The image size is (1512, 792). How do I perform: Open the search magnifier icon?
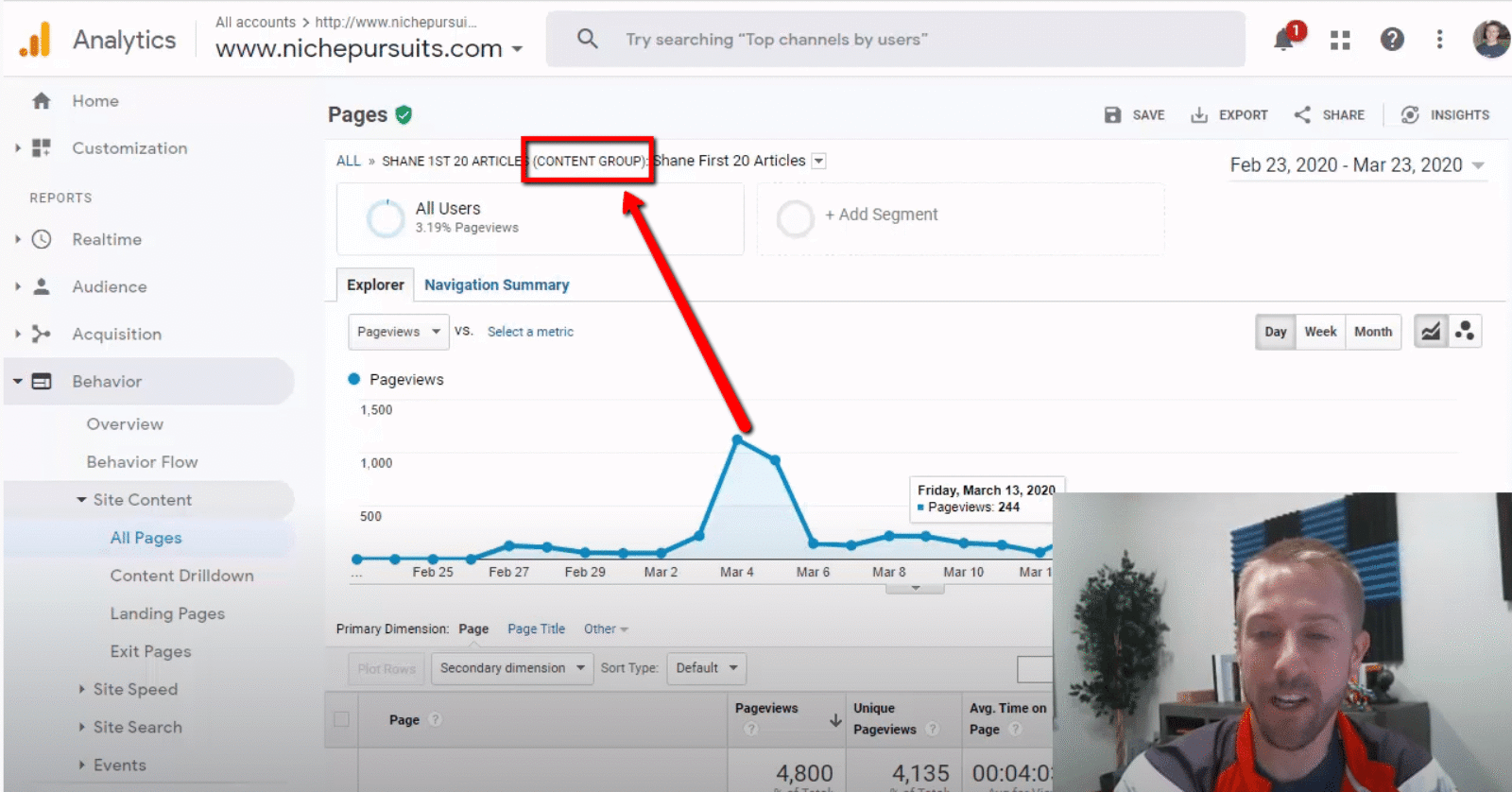coord(587,39)
